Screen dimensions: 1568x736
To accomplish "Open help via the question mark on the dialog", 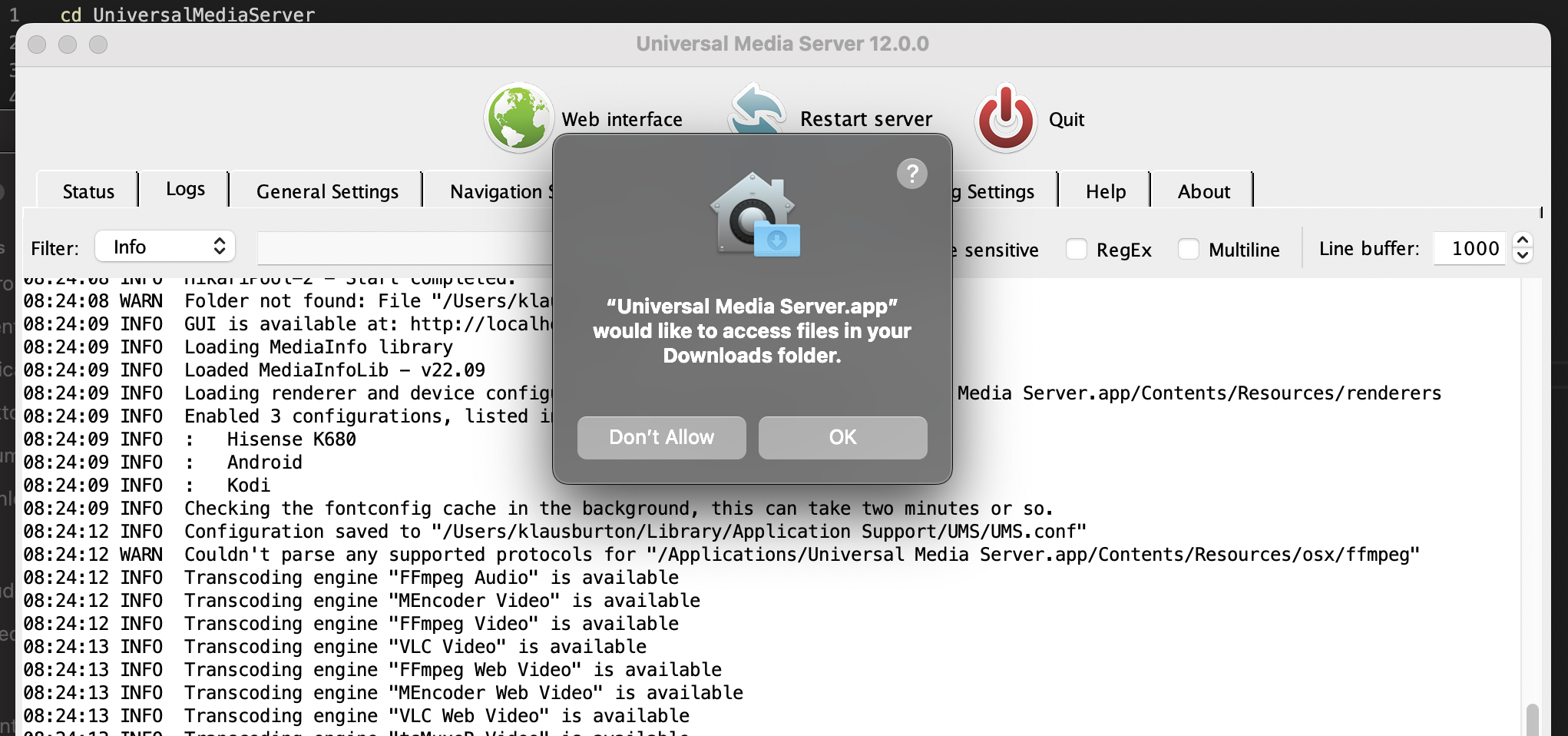I will click(x=912, y=174).
